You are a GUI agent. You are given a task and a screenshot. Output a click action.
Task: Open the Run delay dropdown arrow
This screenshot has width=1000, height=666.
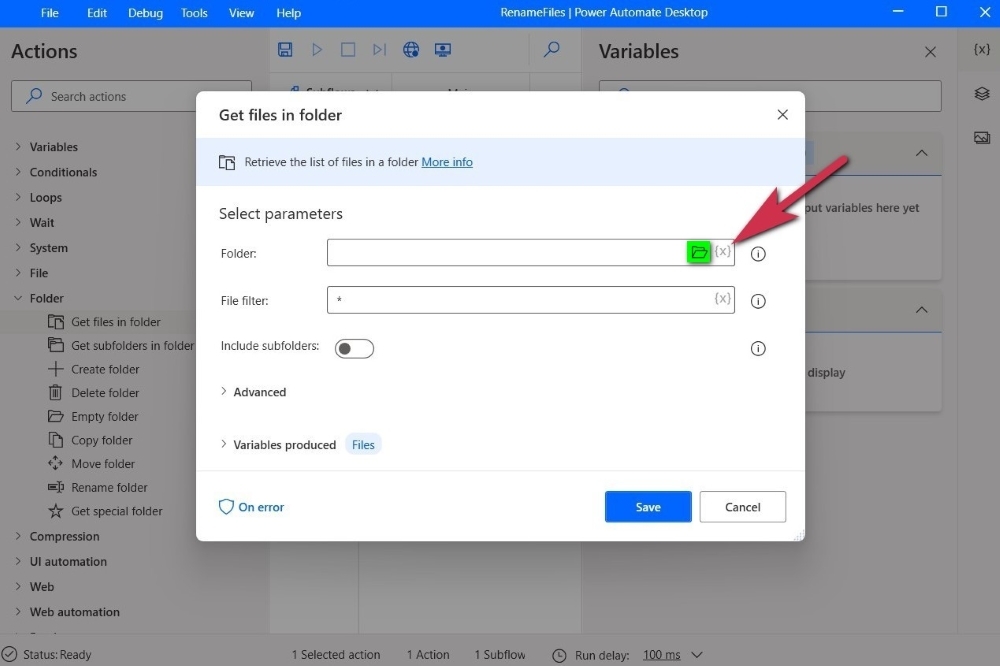tap(697, 655)
